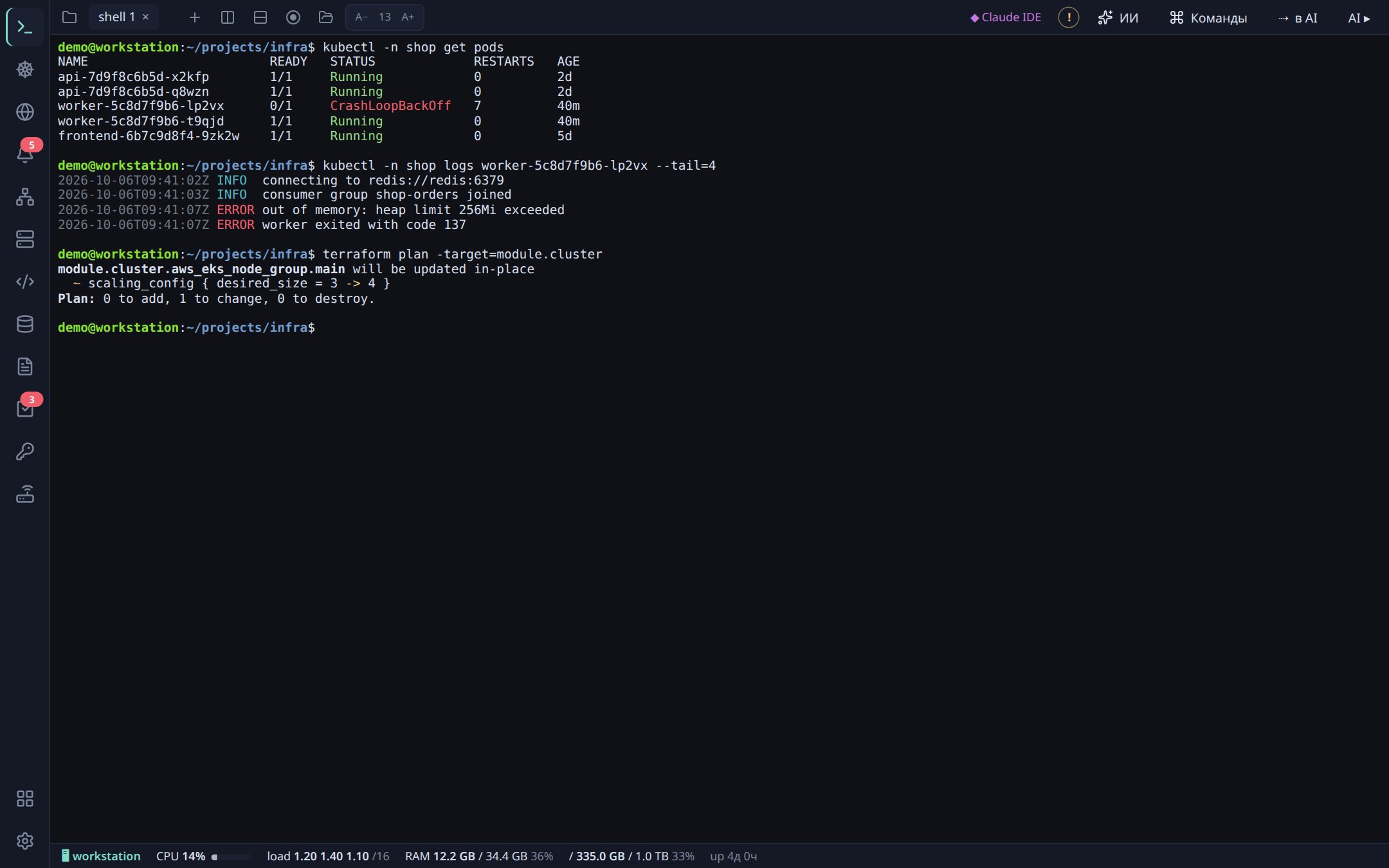Open the servers sidebar icon
Viewport: 1389px width, 868px height.
(25, 239)
